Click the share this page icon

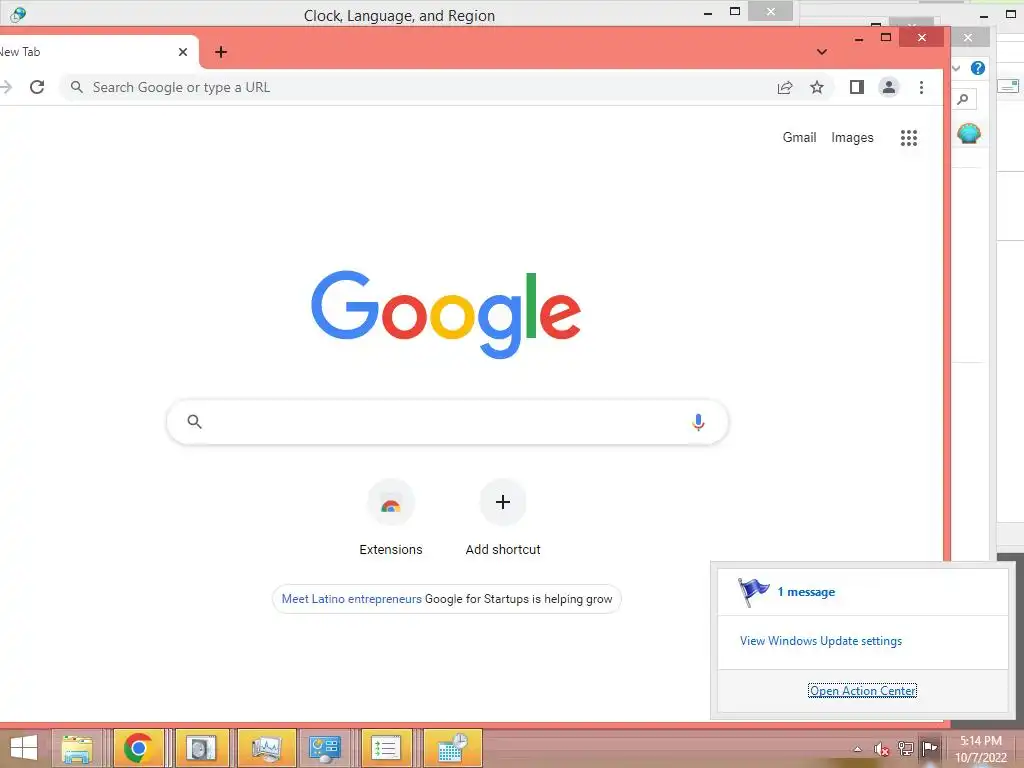pyautogui.click(x=785, y=88)
